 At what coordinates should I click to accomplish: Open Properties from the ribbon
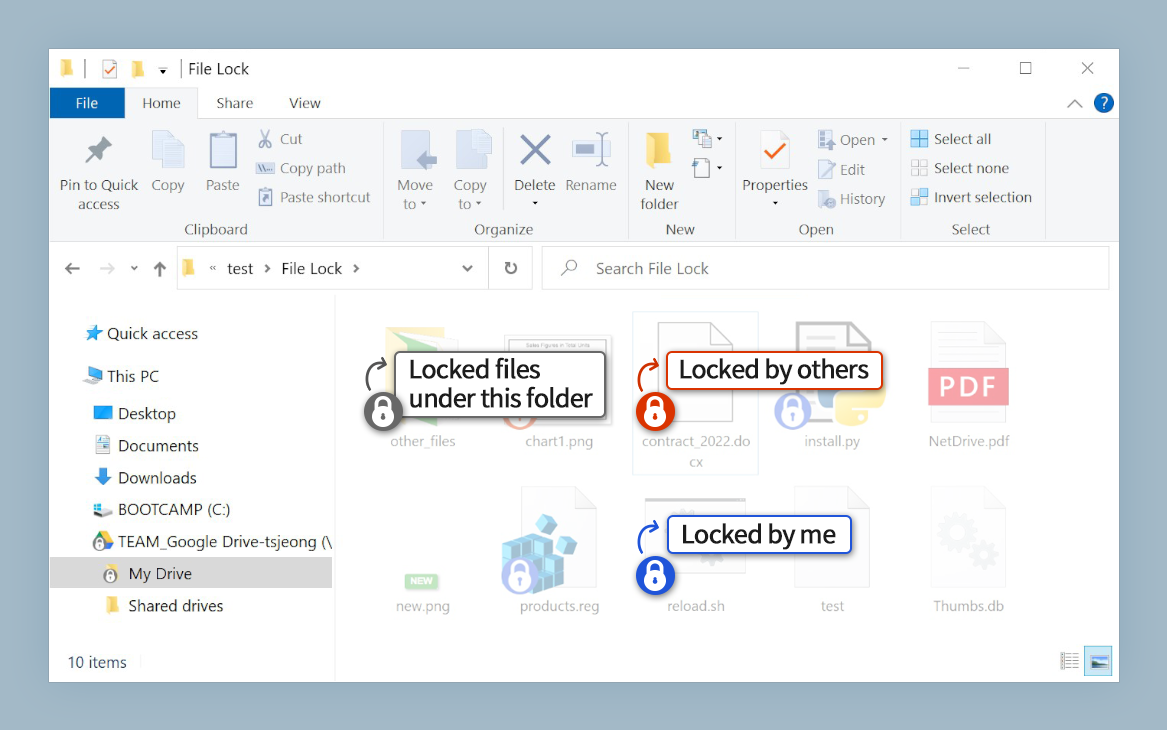tap(774, 152)
